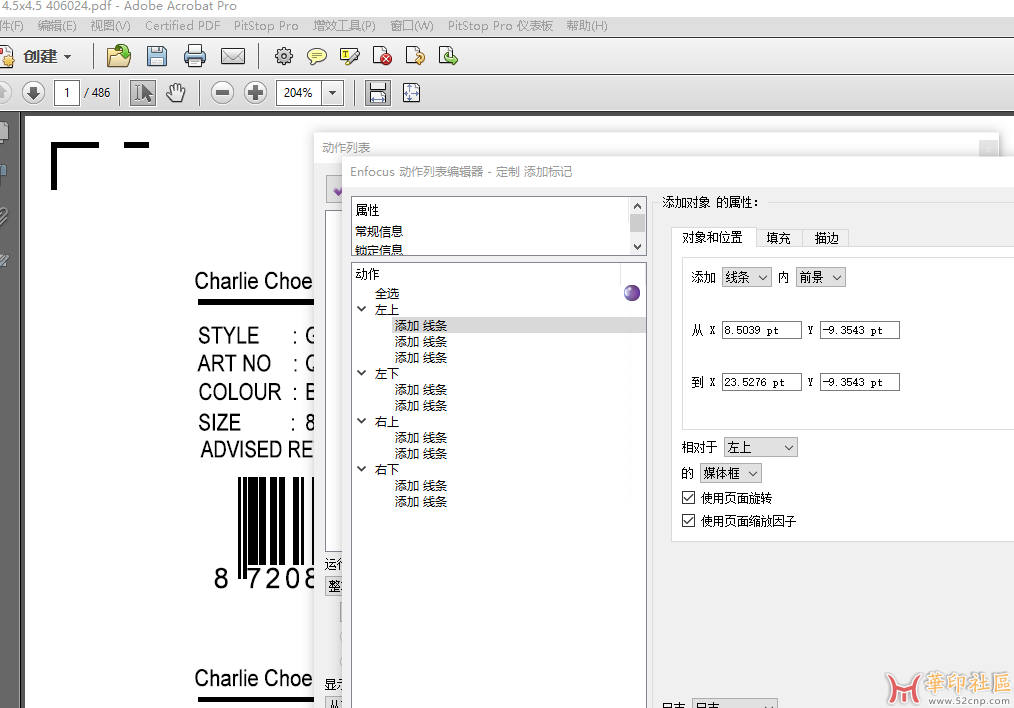
Task: Click the Print icon
Action: pos(195,56)
